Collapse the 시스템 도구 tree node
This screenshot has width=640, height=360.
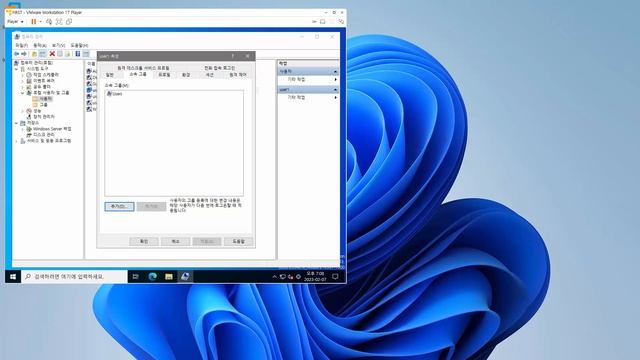click(x=17, y=69)
